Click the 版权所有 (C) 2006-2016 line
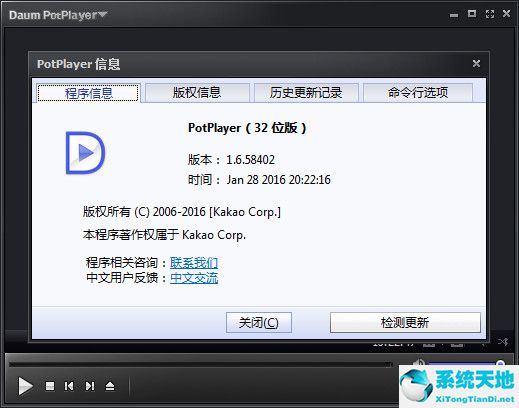 [182, 212]
